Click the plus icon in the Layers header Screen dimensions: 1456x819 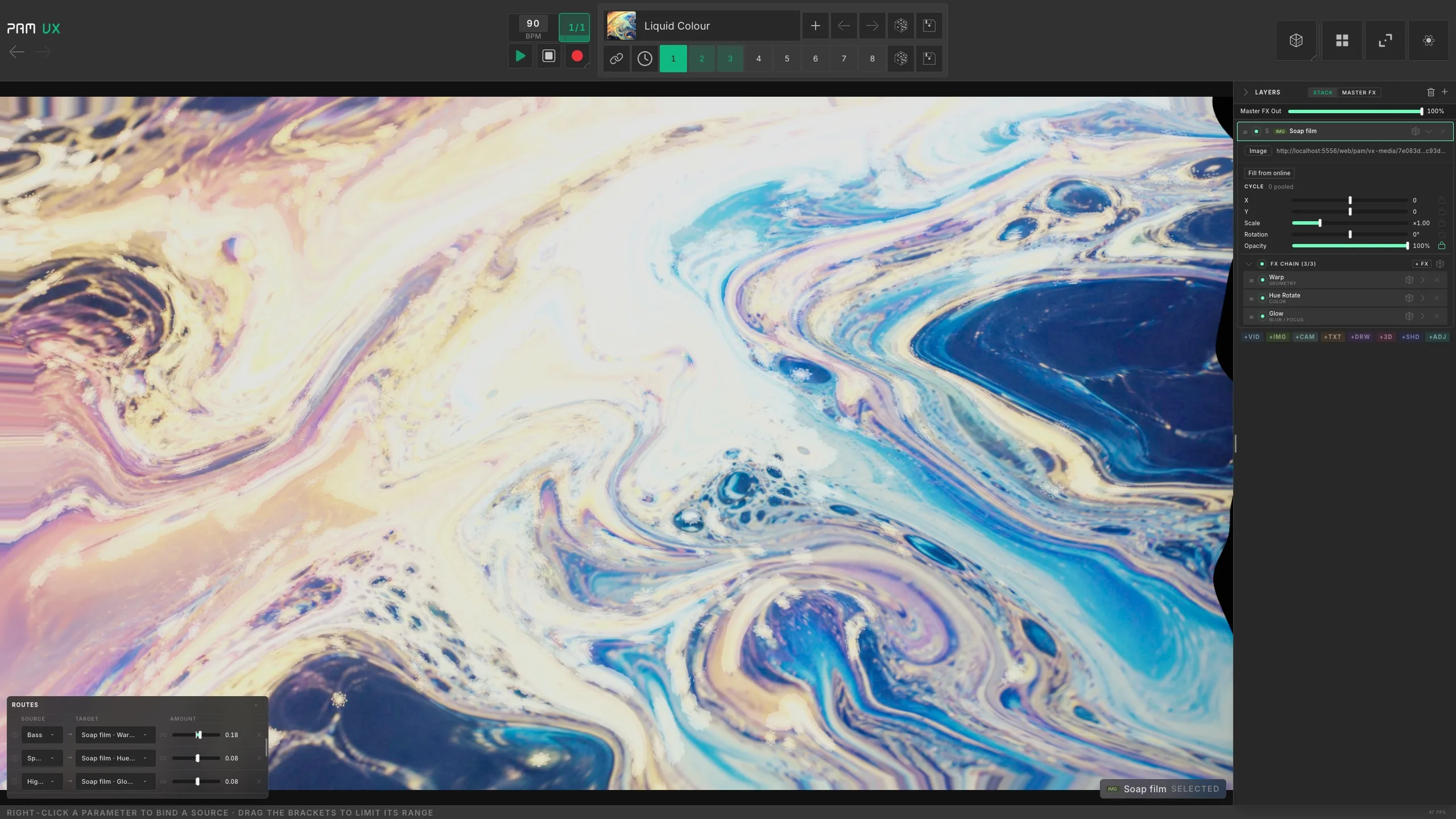[1444, 92]
